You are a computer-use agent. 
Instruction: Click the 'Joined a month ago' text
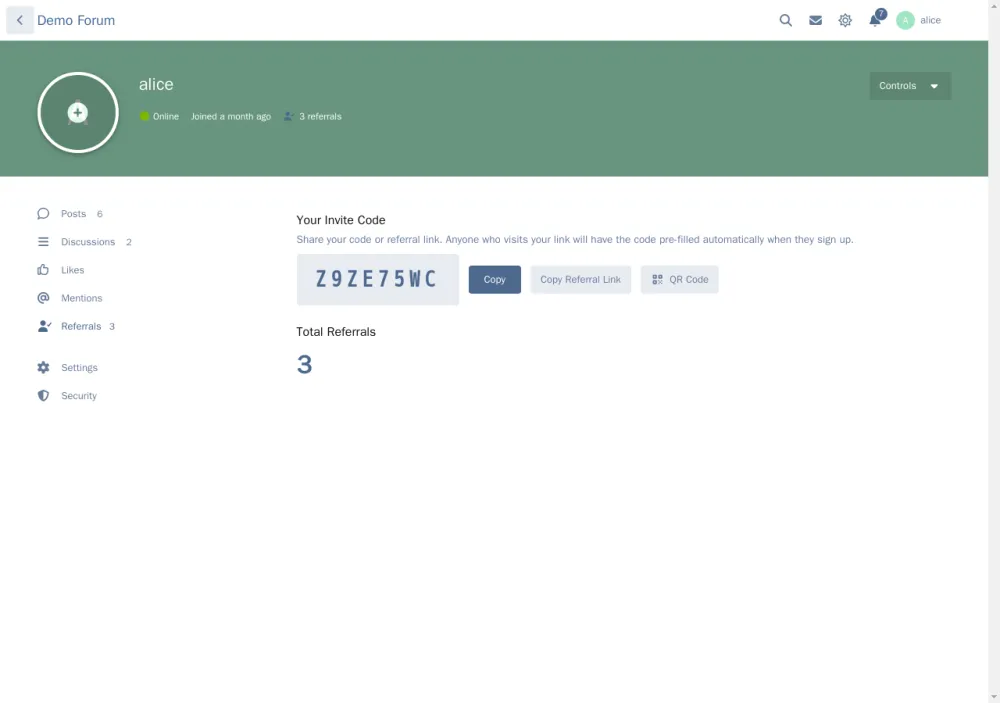(x=231, y=117)
